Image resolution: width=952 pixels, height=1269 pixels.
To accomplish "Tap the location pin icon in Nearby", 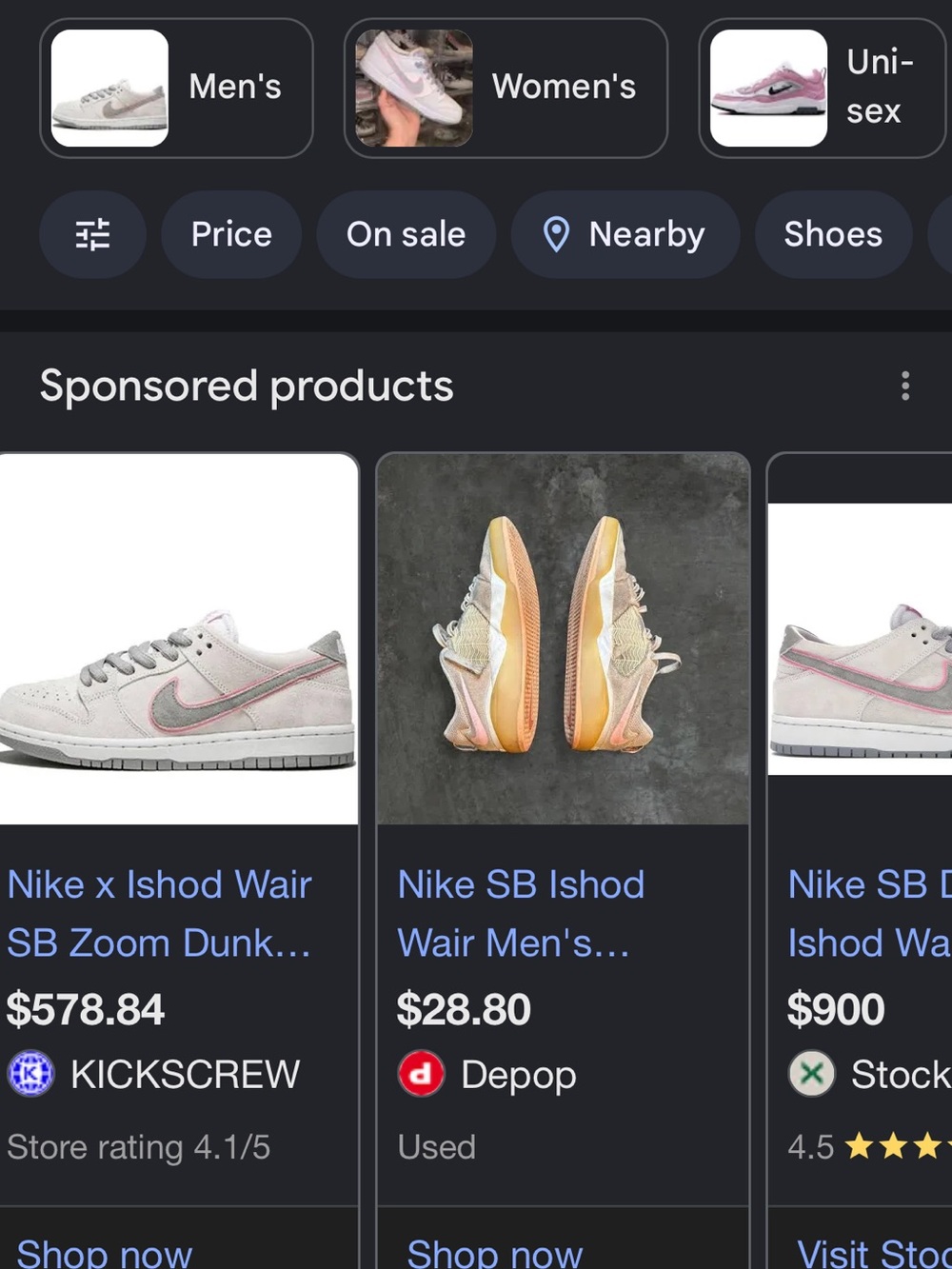I will tap(556, 234).
